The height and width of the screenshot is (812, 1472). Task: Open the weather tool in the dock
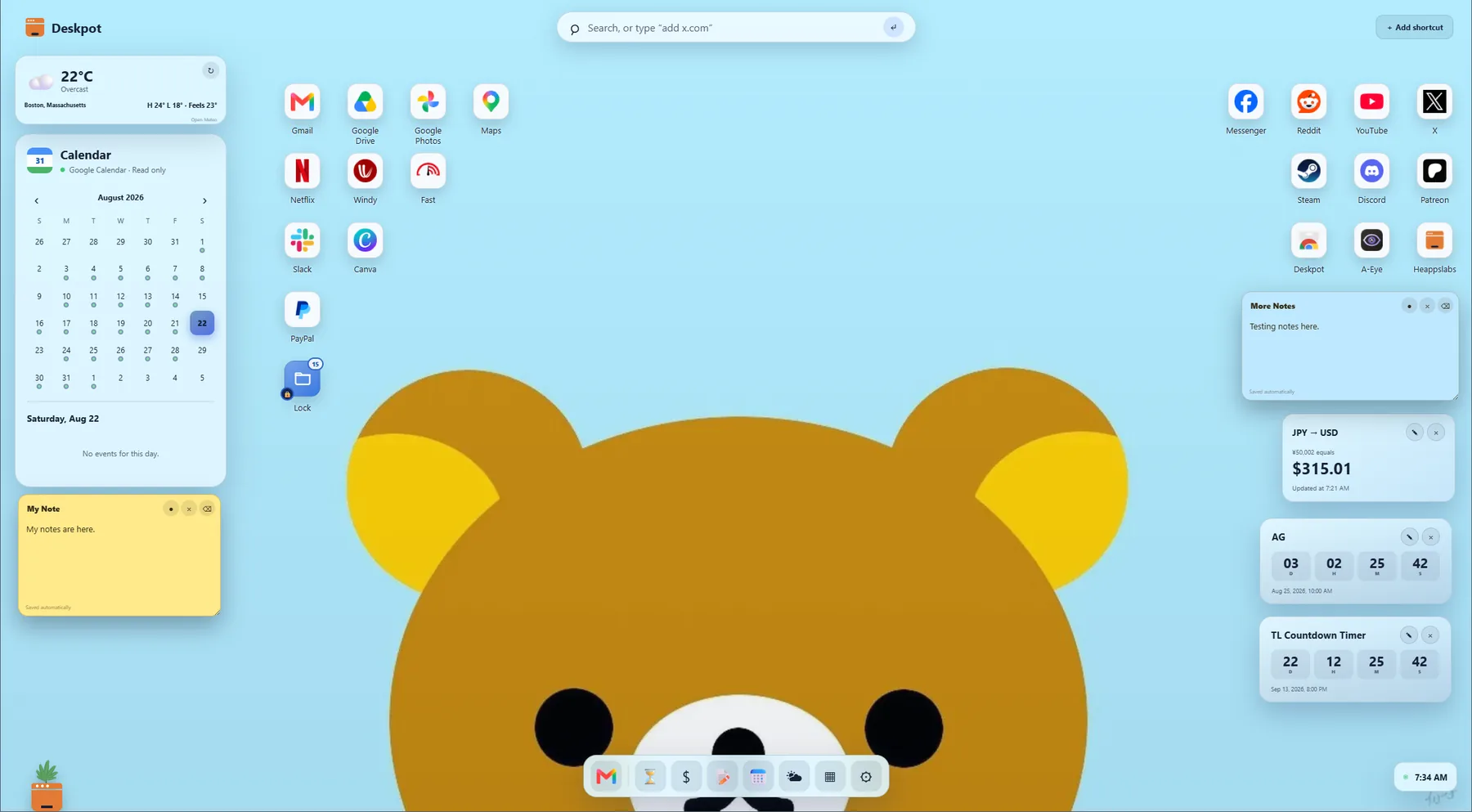794,777
